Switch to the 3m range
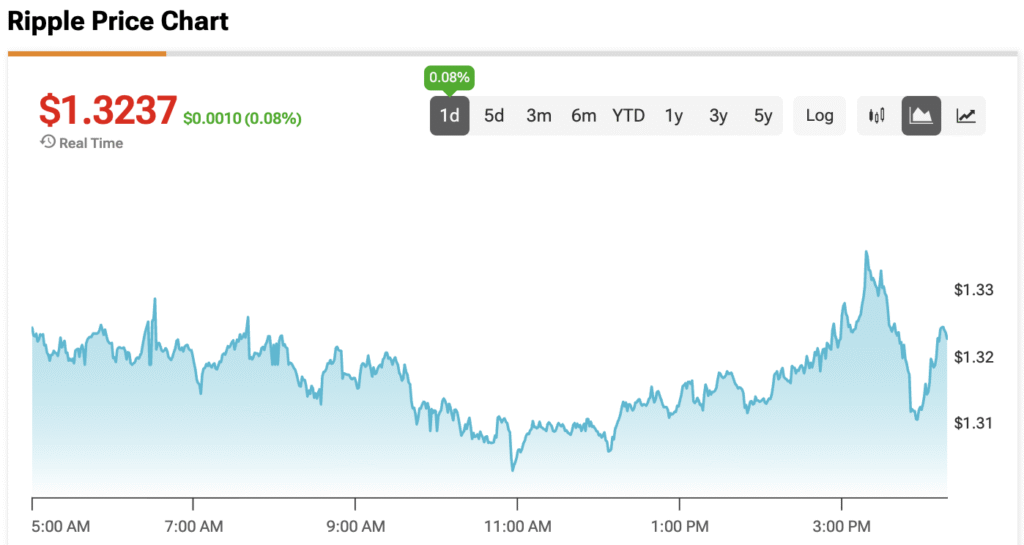 point(539,116)
